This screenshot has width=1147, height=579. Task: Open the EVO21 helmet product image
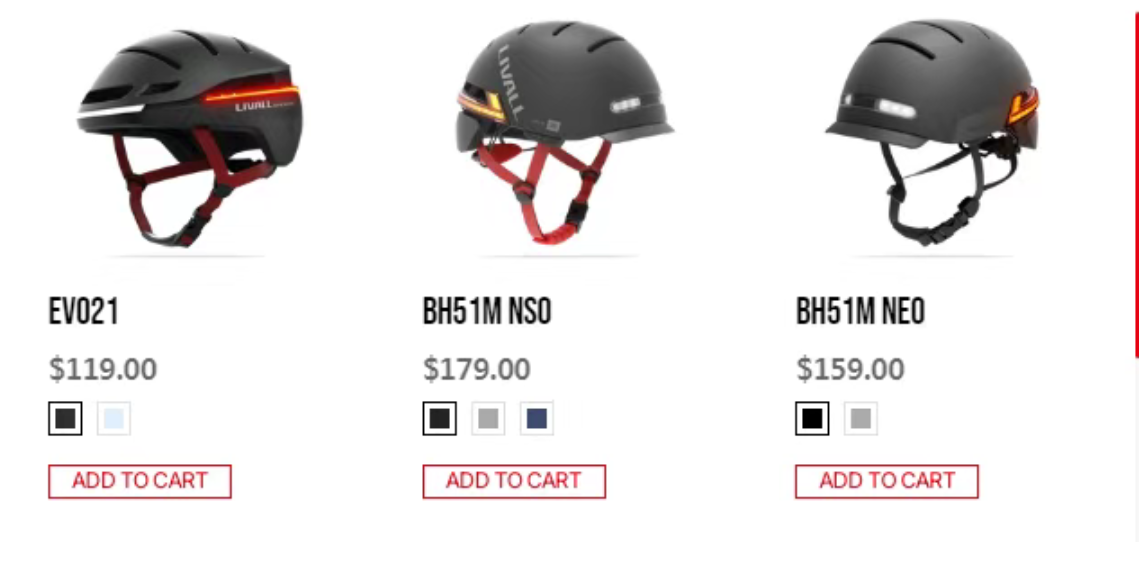pyautogui.click(x=188, y=137)
